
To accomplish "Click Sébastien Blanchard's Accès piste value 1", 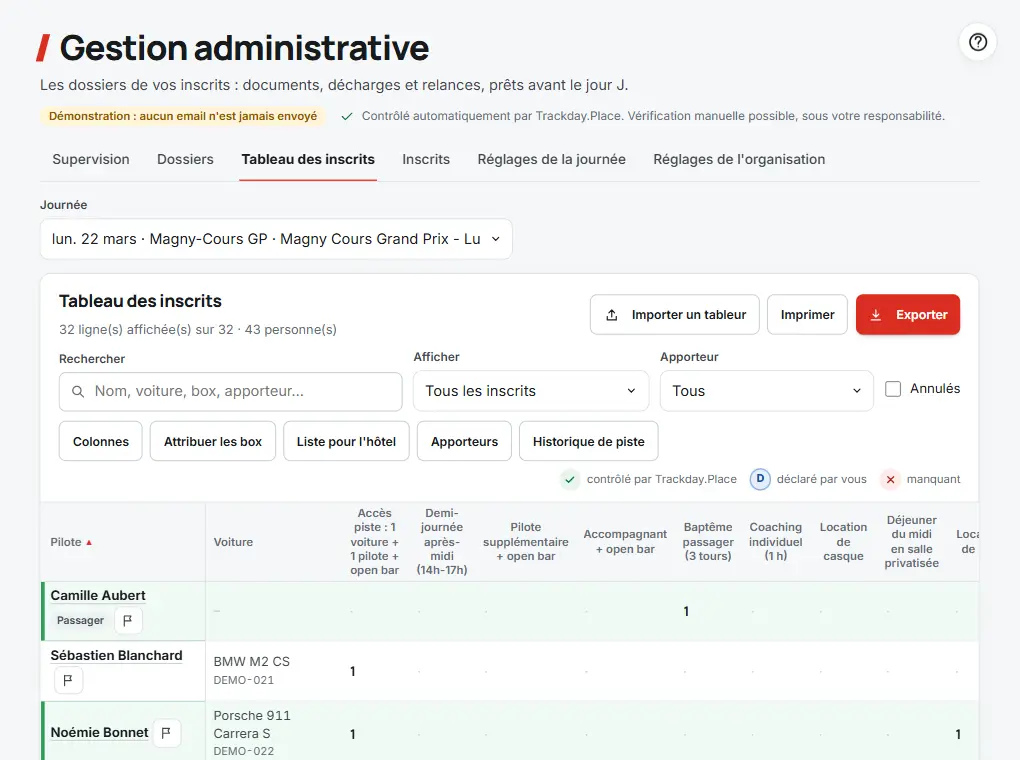I will tap(353, 672).
